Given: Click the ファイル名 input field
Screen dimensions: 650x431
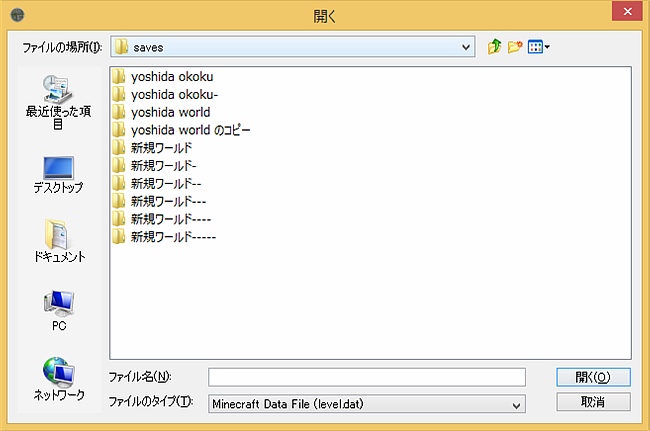Looking at the screenshot, I should click(x=367, y=377).
